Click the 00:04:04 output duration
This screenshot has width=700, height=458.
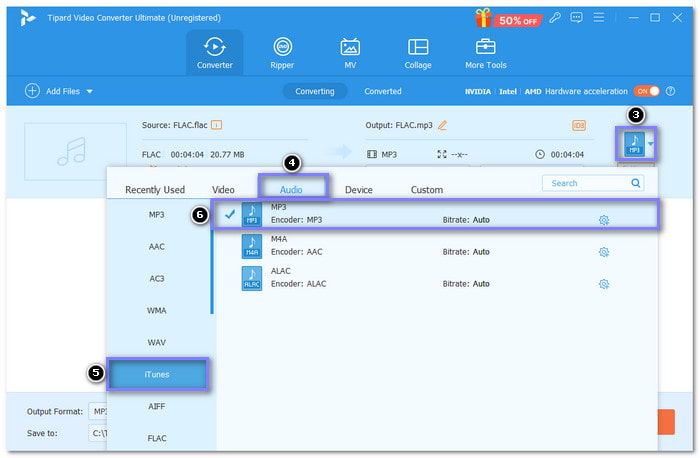[567, 154]
